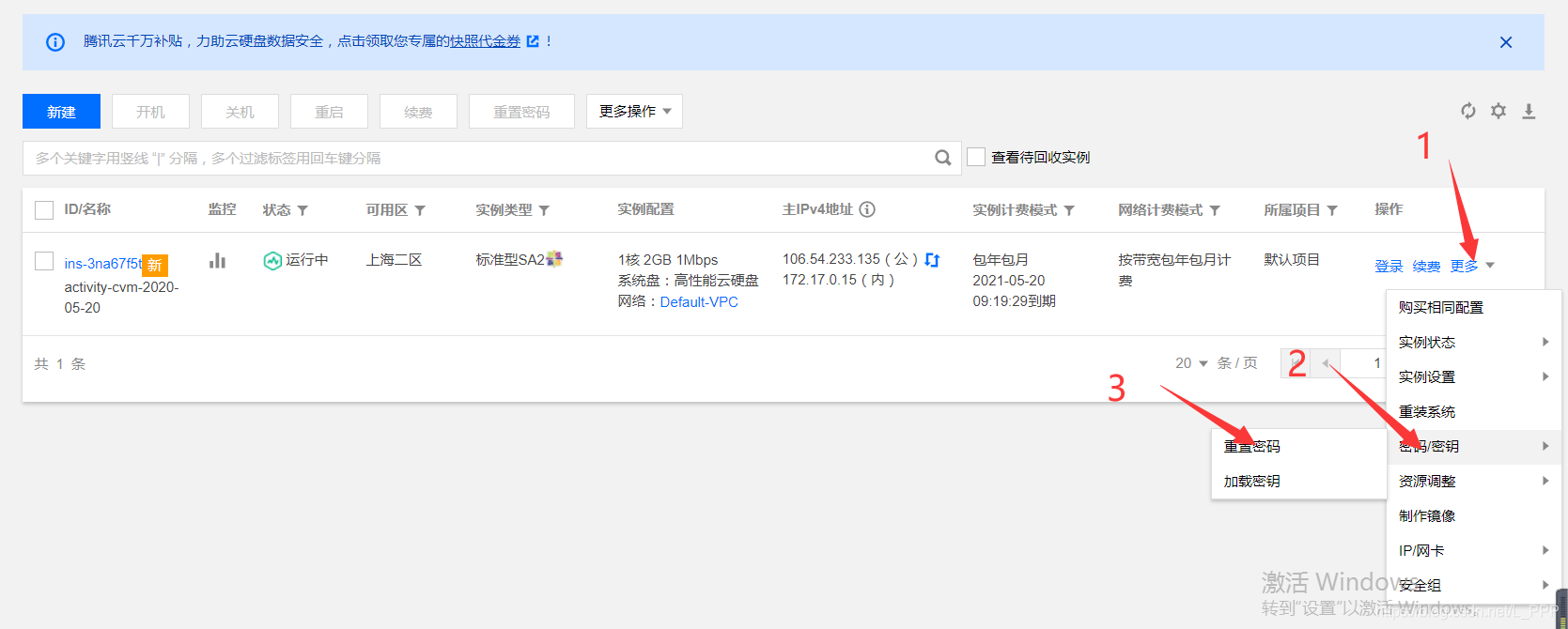Open the 更多操作 dropdown
Screen dimensions: 1568x629
(634, 111)
